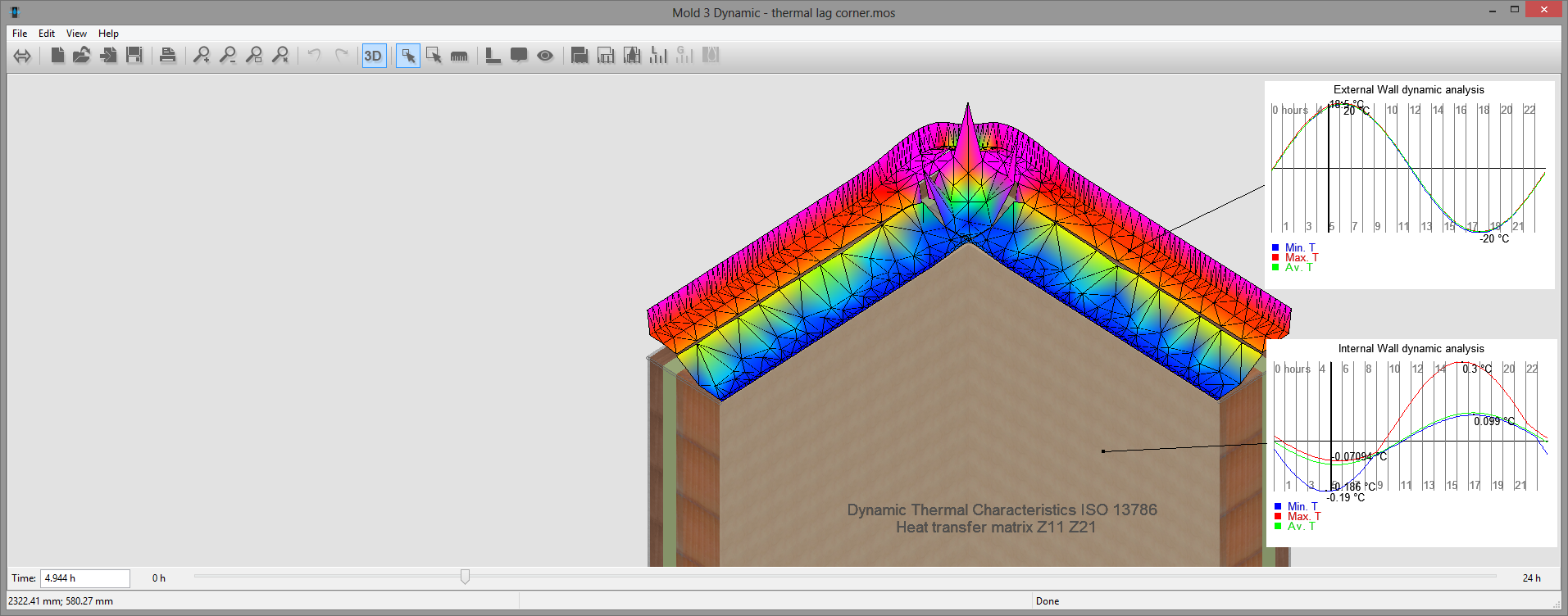1568x616 pixels.
Task: Open the Help menu
Action: [x=108, y=34]
